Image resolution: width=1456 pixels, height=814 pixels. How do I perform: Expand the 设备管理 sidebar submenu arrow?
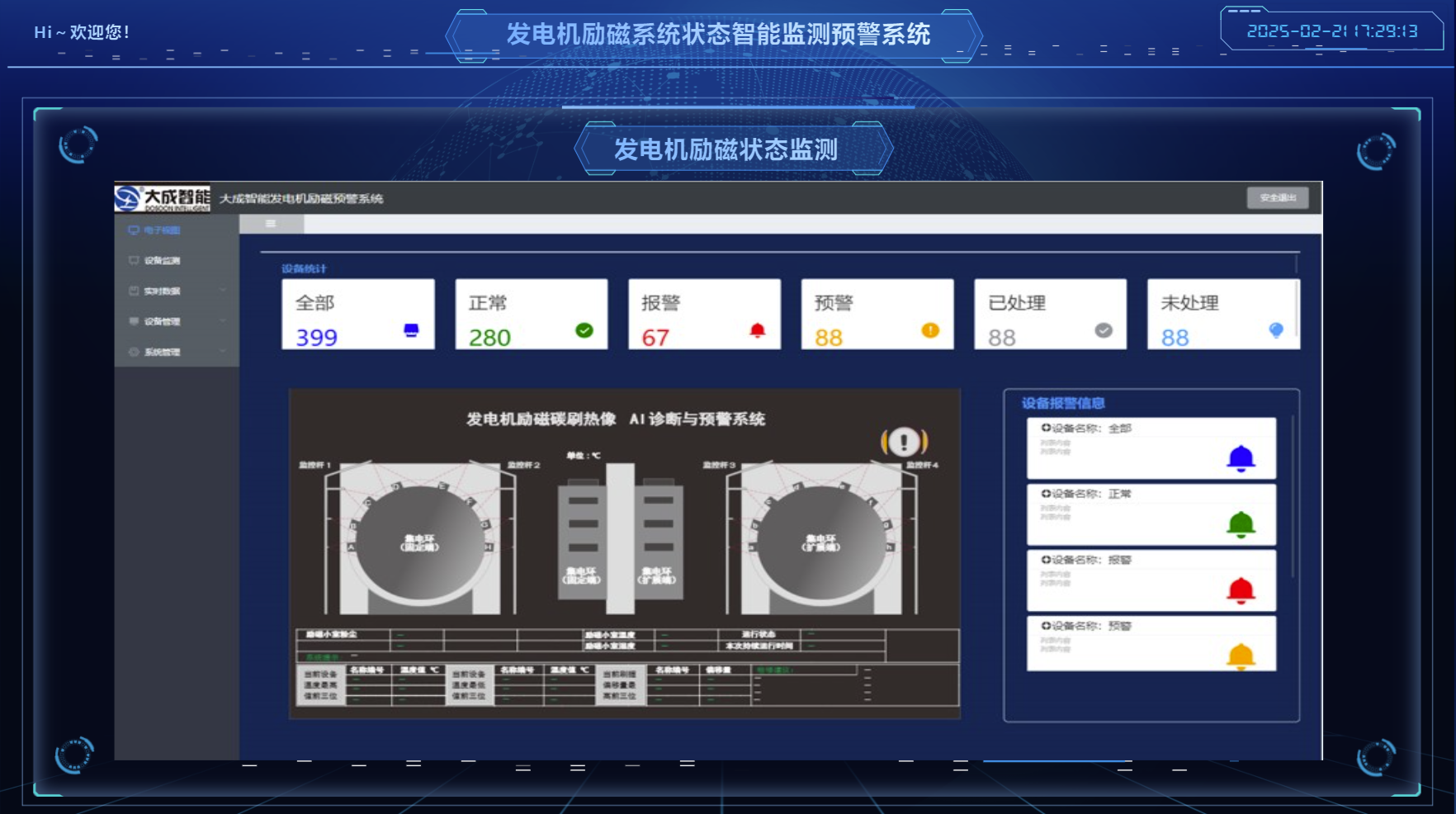pos(223,321)
